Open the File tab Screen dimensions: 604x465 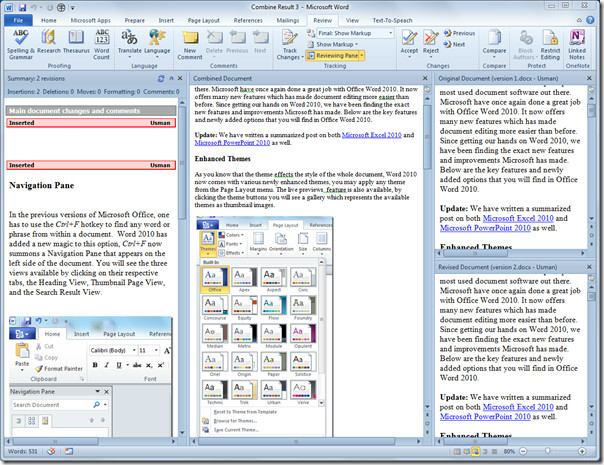(18, 20)
